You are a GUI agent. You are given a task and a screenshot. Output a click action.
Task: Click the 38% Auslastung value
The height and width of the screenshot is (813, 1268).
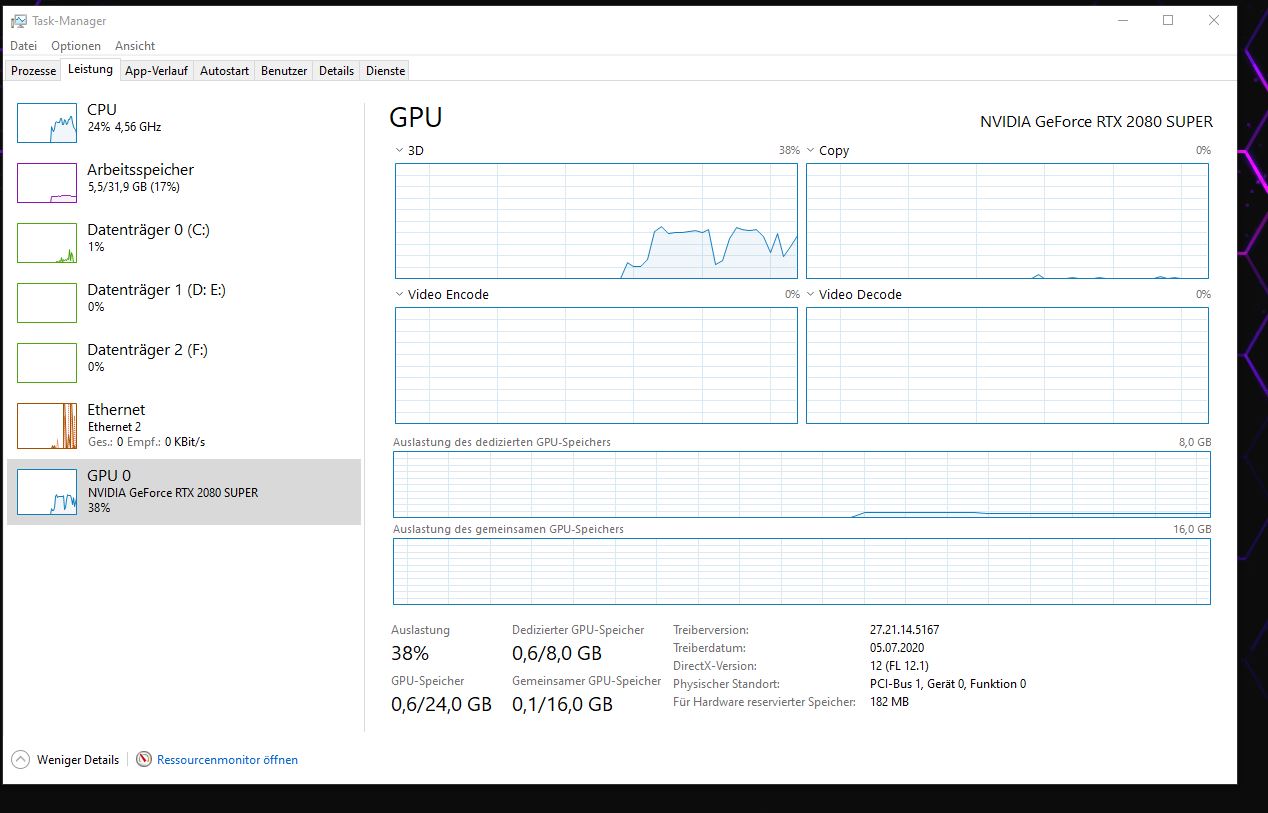click(x=410, y=654)
